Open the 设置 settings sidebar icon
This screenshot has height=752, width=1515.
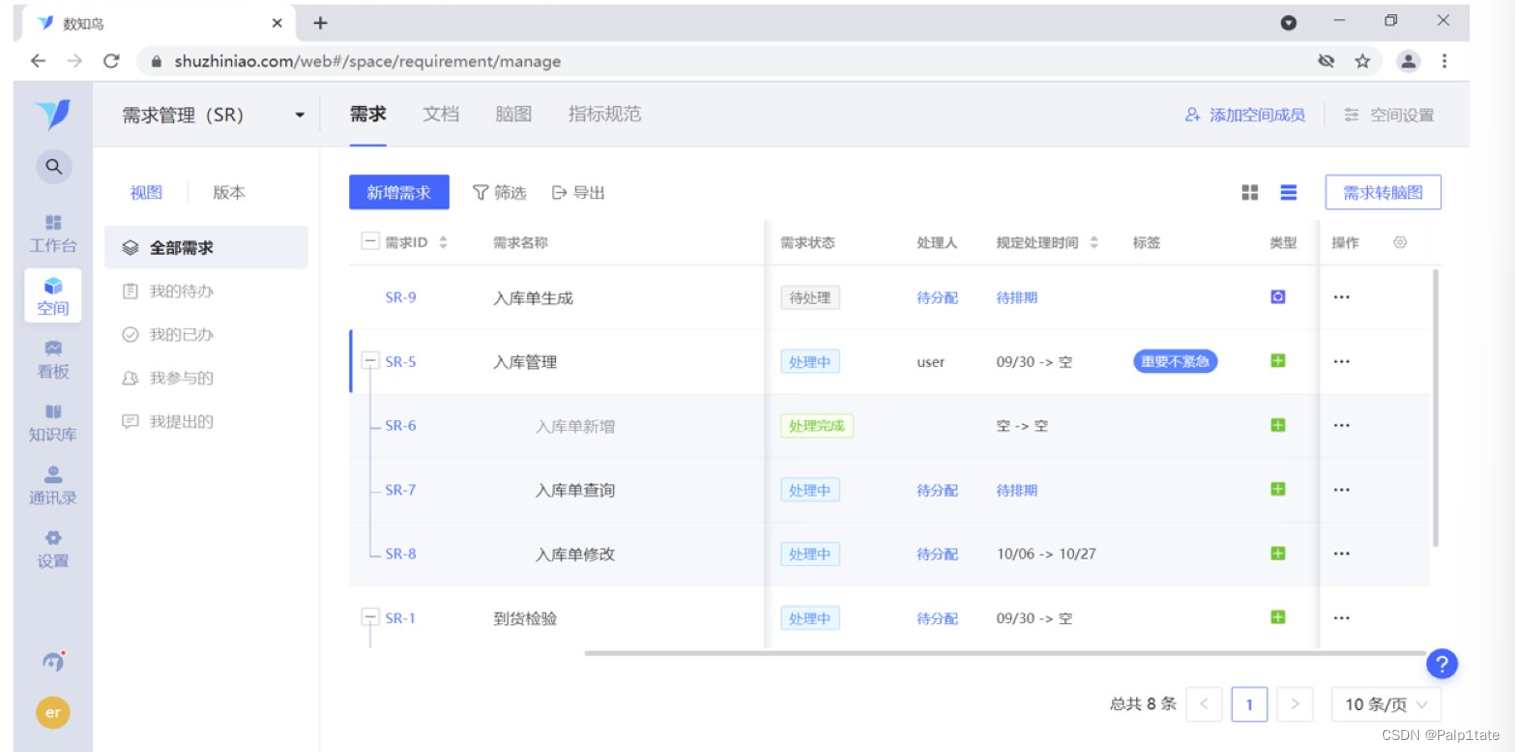pos(53,549)
